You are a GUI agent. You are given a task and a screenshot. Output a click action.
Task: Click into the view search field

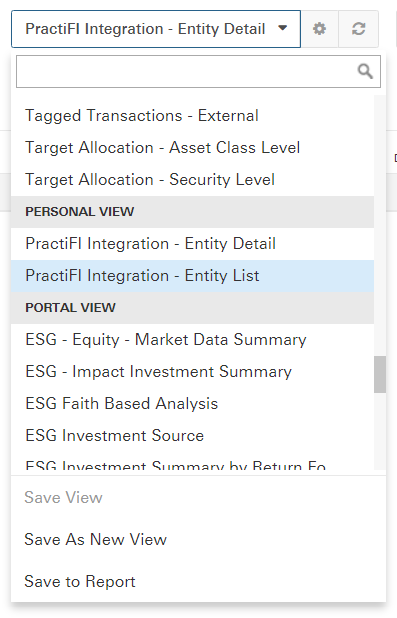click(198, 71)
